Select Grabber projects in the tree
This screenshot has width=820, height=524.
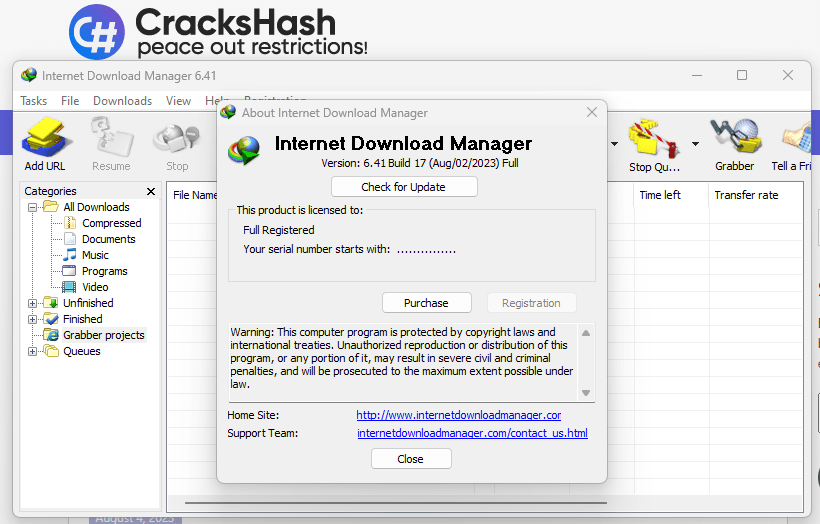coord(104,335)
